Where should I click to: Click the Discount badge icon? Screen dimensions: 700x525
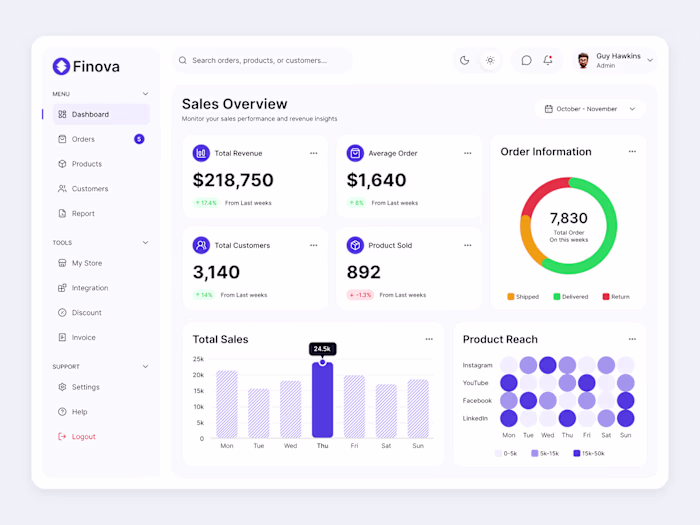62,312
